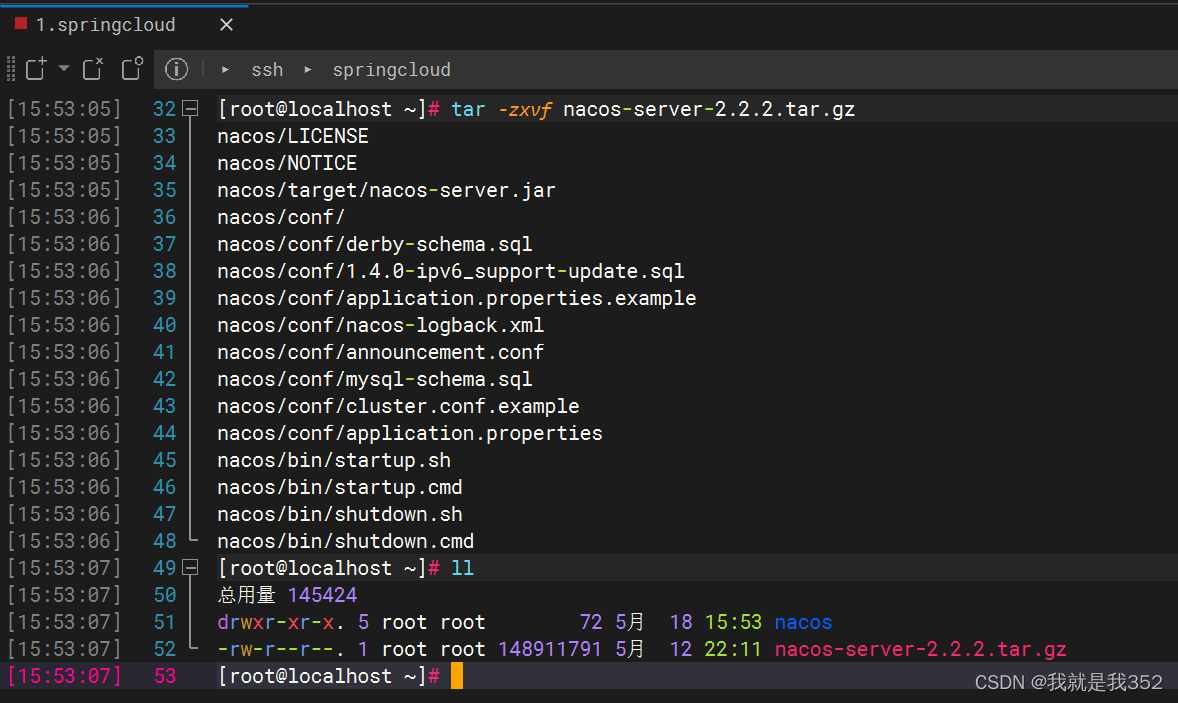Click the ssh breadcrumb item

click(x=267, y=70)
